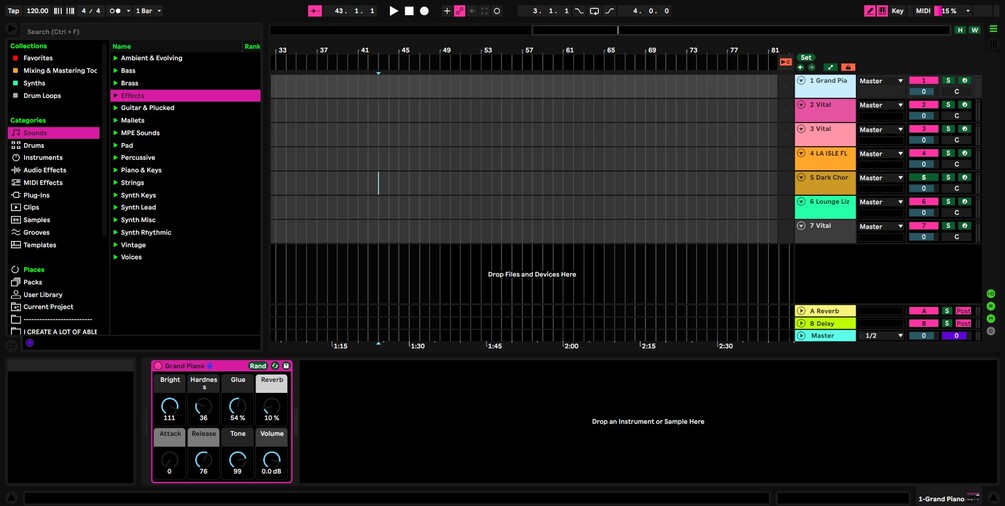
Task: Open Current Project under Places
Action: (x=48, y=307)
